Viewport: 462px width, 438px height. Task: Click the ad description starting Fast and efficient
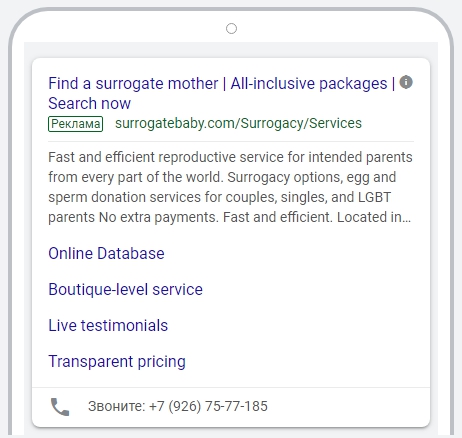[230, 187]
